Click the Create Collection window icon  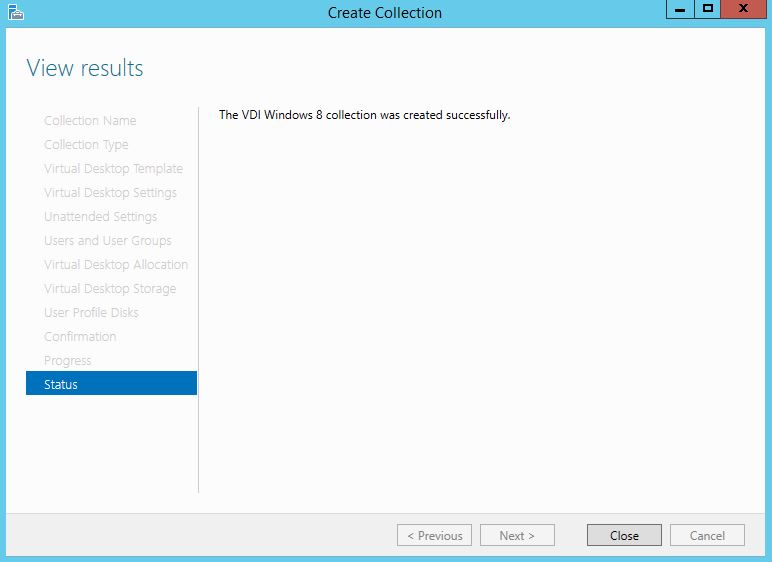click(15, 12)
